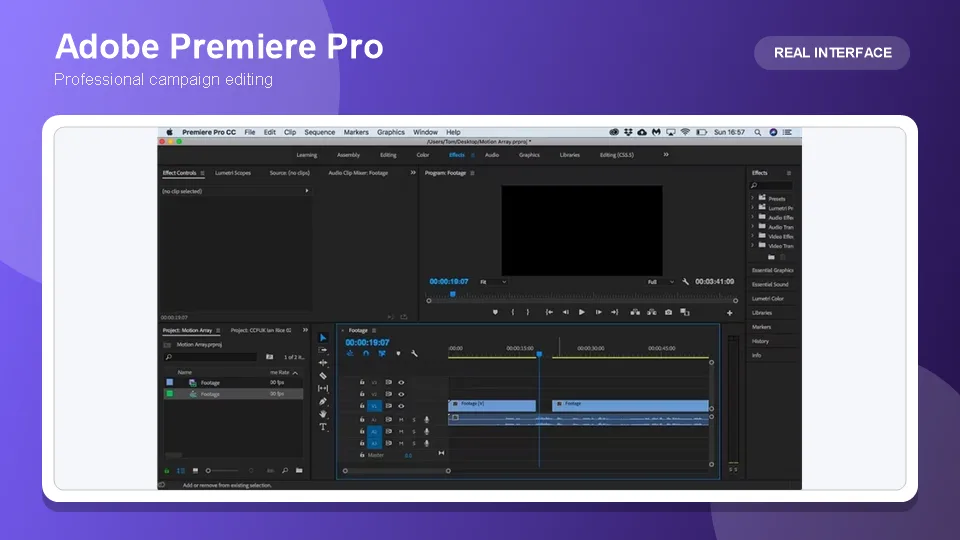Enable voice-over record on A3
The height and width of the screenshot is (540, 960).
tap(427, 443)
